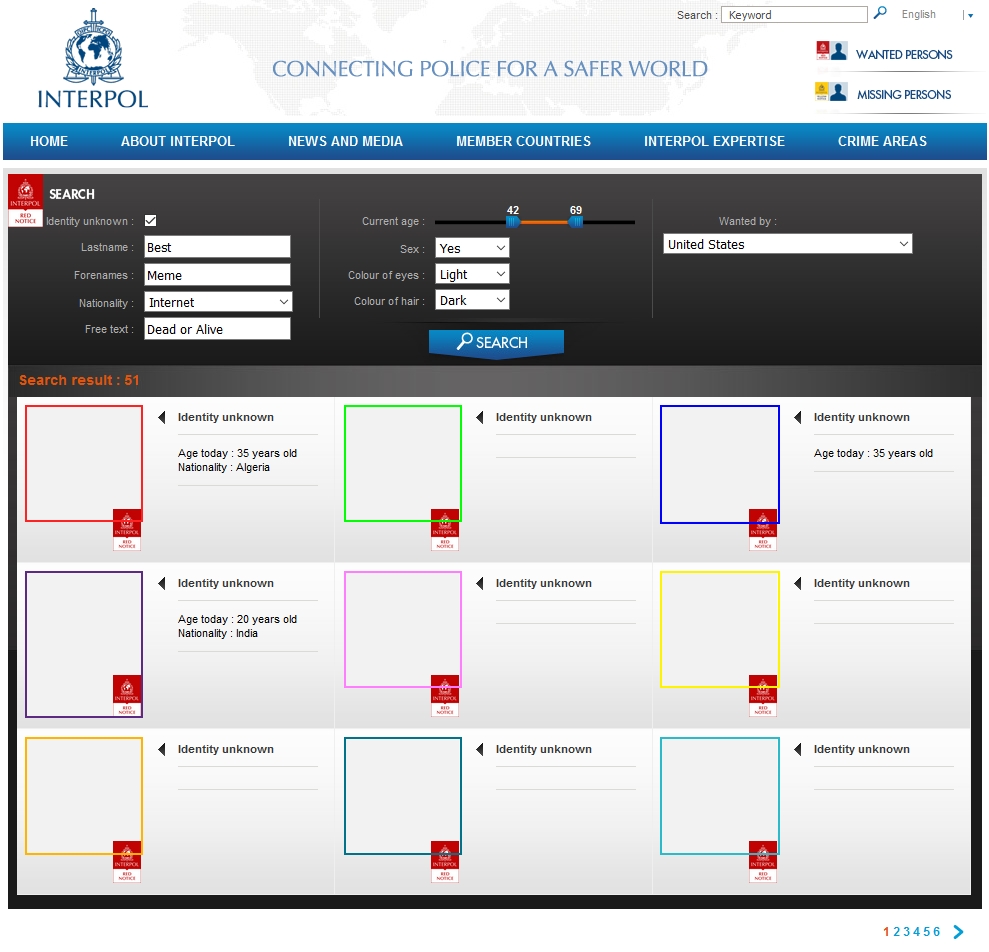Go to results page 2
Screen dimensions: 989x952
click(x=896, y=932)
